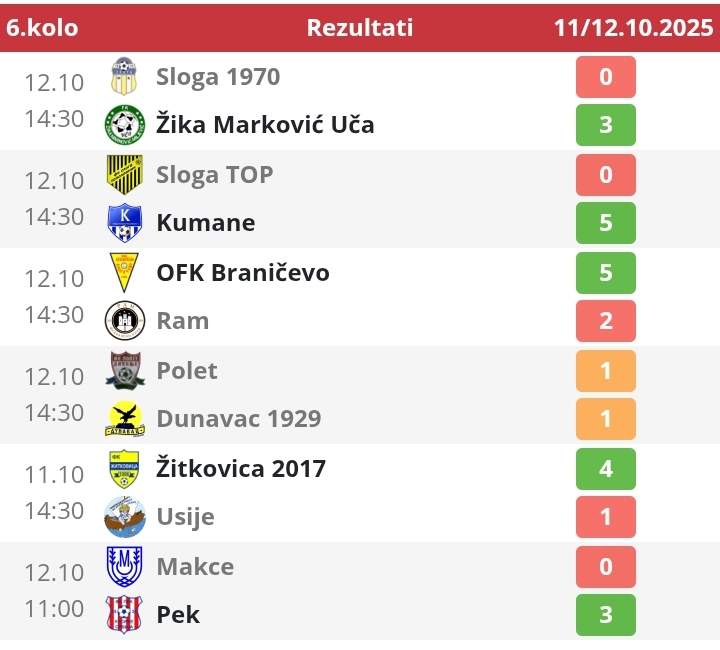Open the Žitkovica 2017 team name

point(241,468)
